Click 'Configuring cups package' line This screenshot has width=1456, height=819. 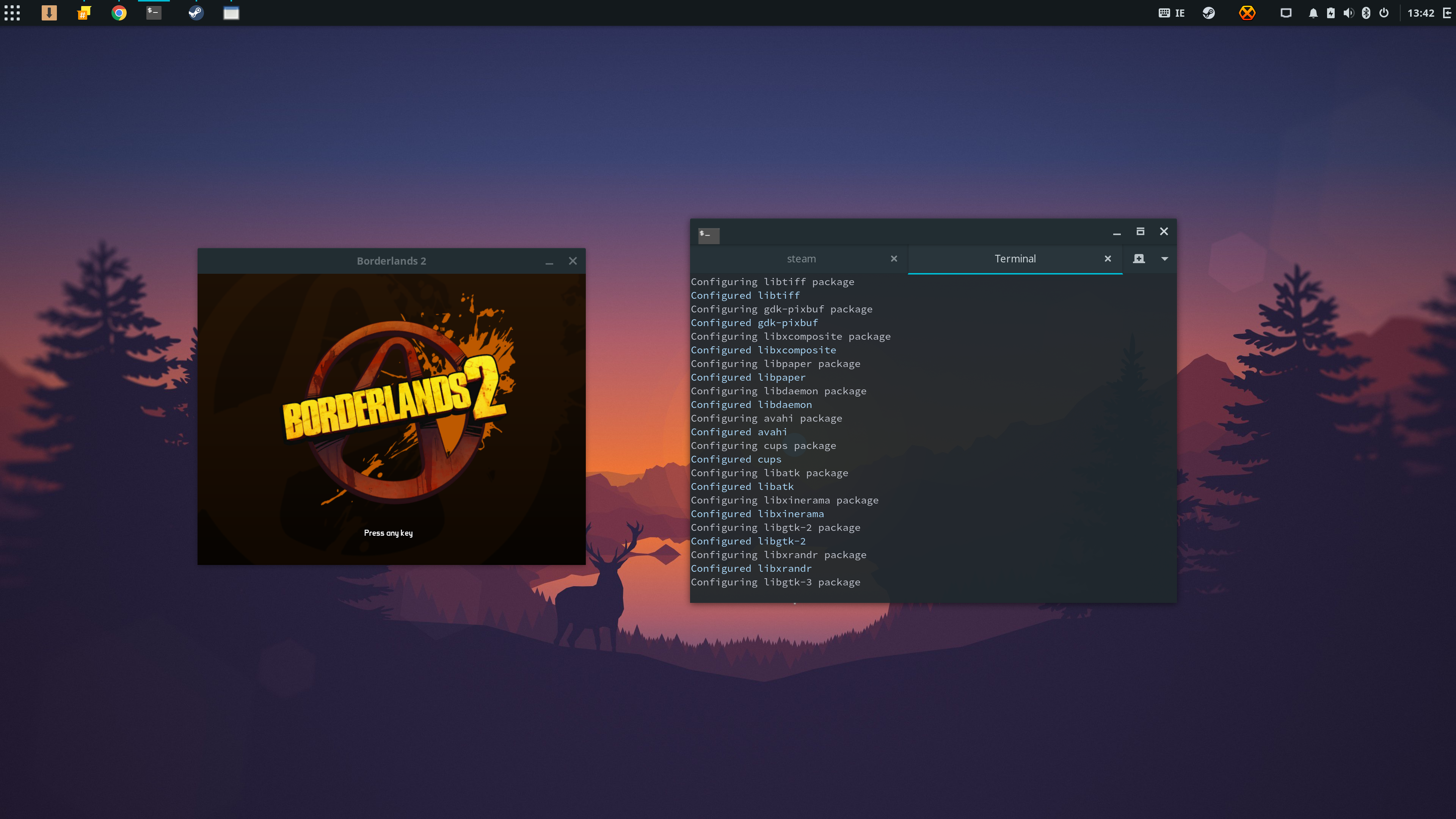point(763,446)
